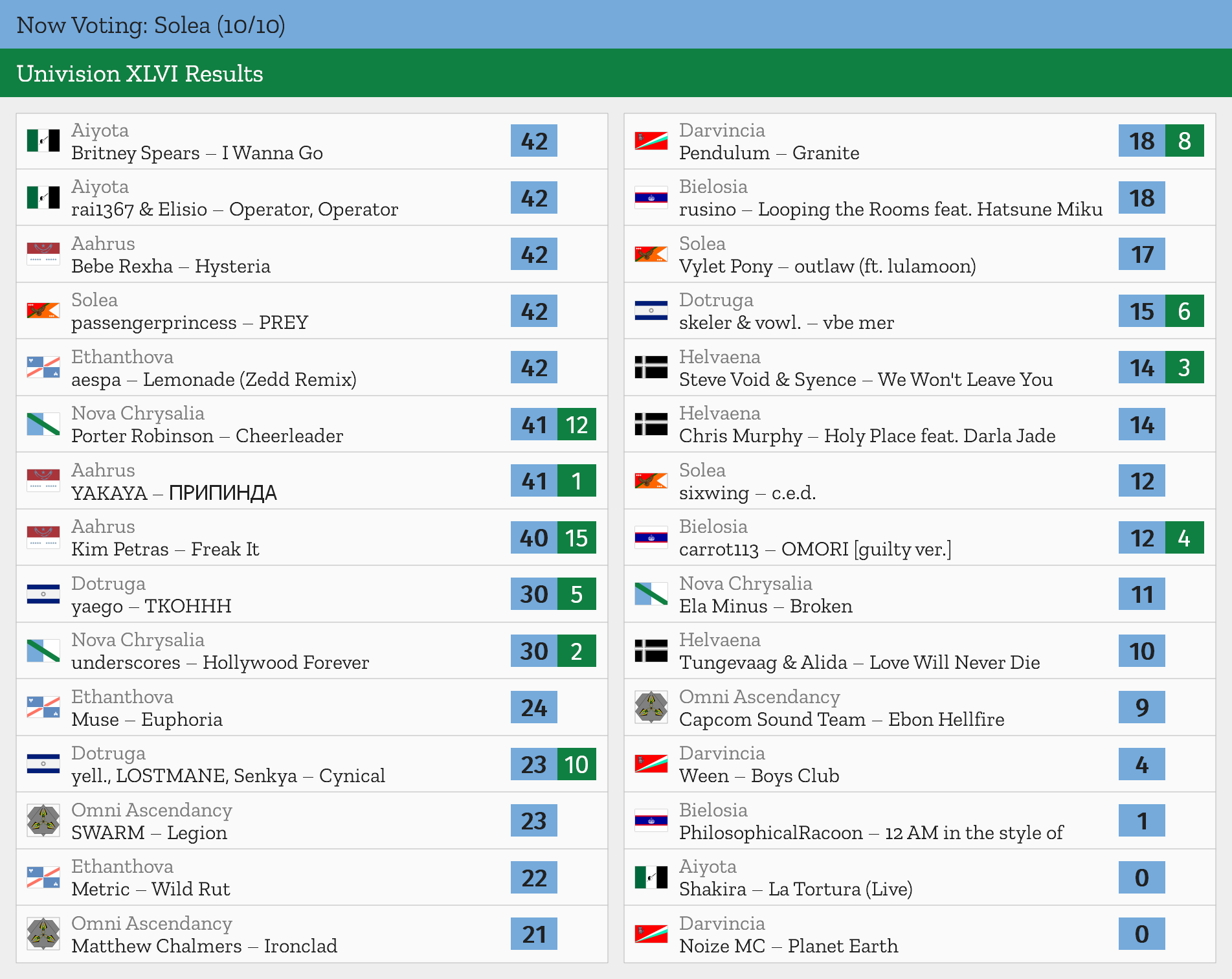
Task: Click the total score 0 for Shakira – La Tortura
Action: coord(1142,877)
